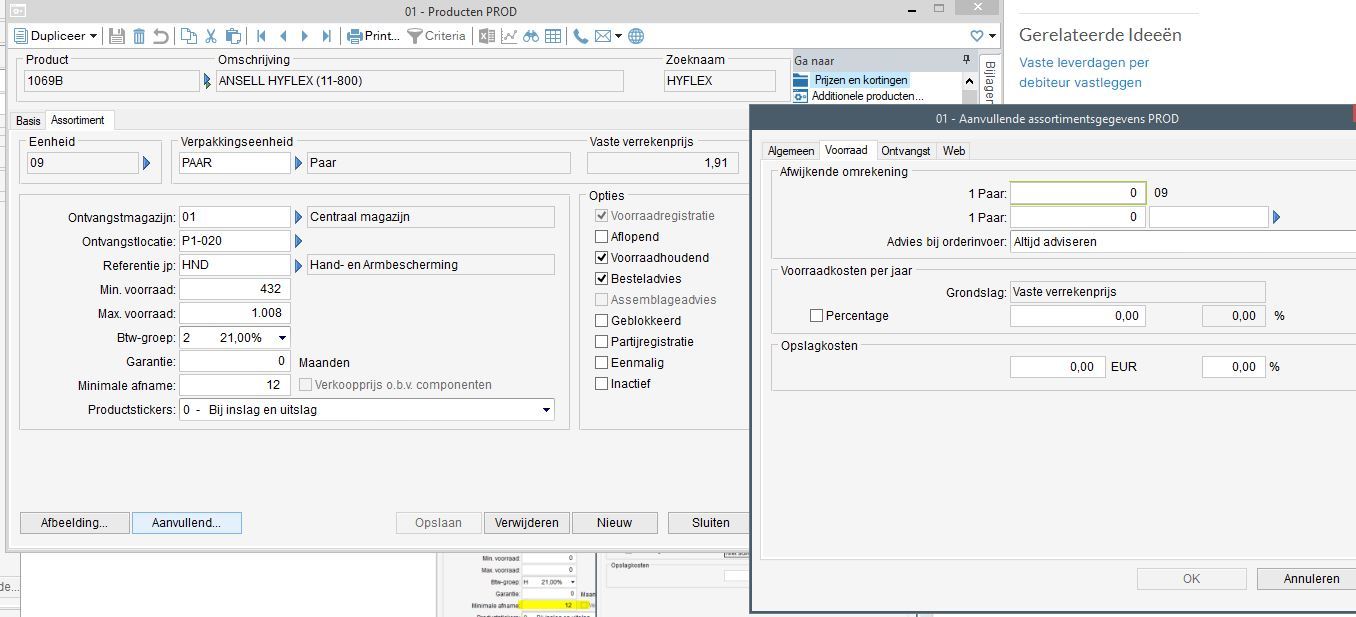Click the Afbeelding... button
The height and width of the screenshot is (617, 1356).
pos(74,523)
